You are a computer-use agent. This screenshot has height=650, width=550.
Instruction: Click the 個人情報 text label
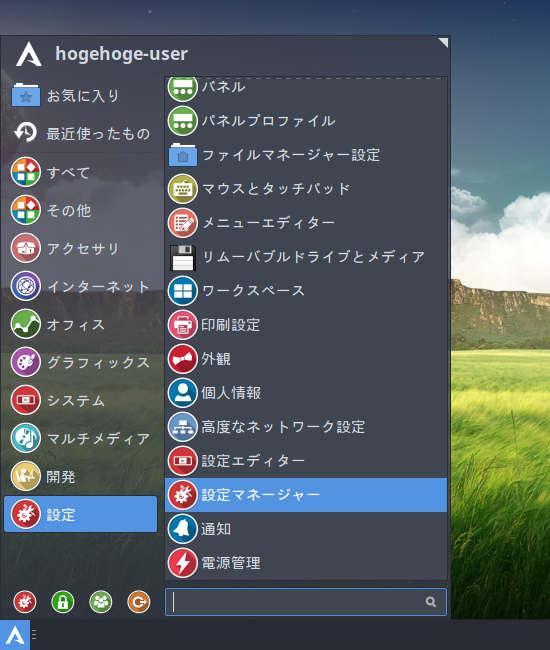click(x=231, y=393)
